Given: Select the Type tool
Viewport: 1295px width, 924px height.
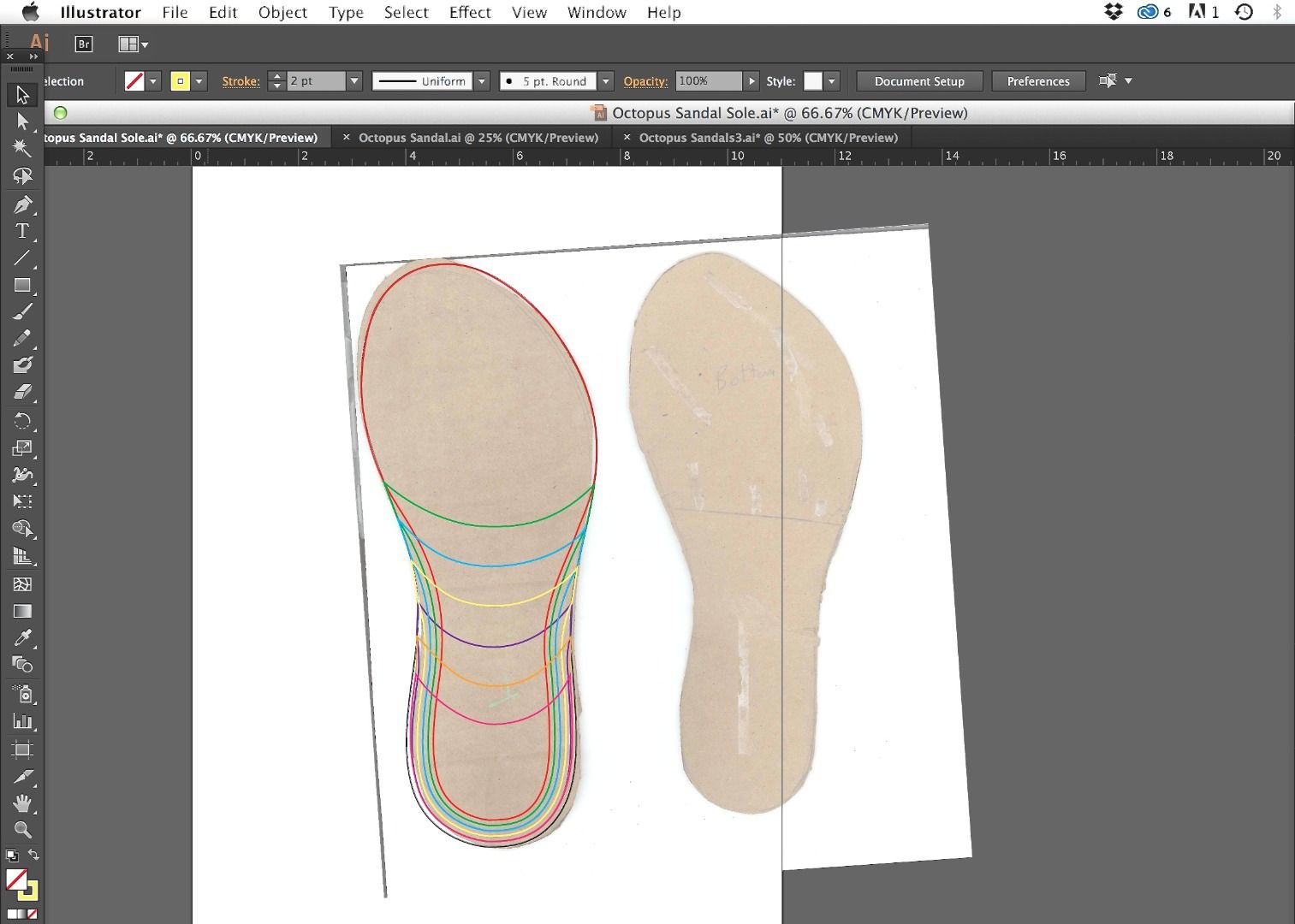Looking at the screenshot, I should tap(22, 231).
